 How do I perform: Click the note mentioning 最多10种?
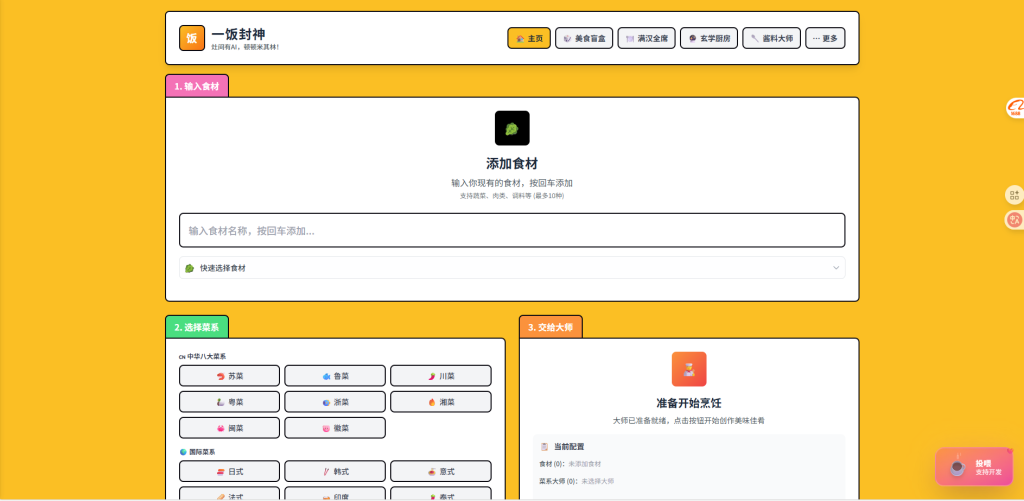(512, 196)
